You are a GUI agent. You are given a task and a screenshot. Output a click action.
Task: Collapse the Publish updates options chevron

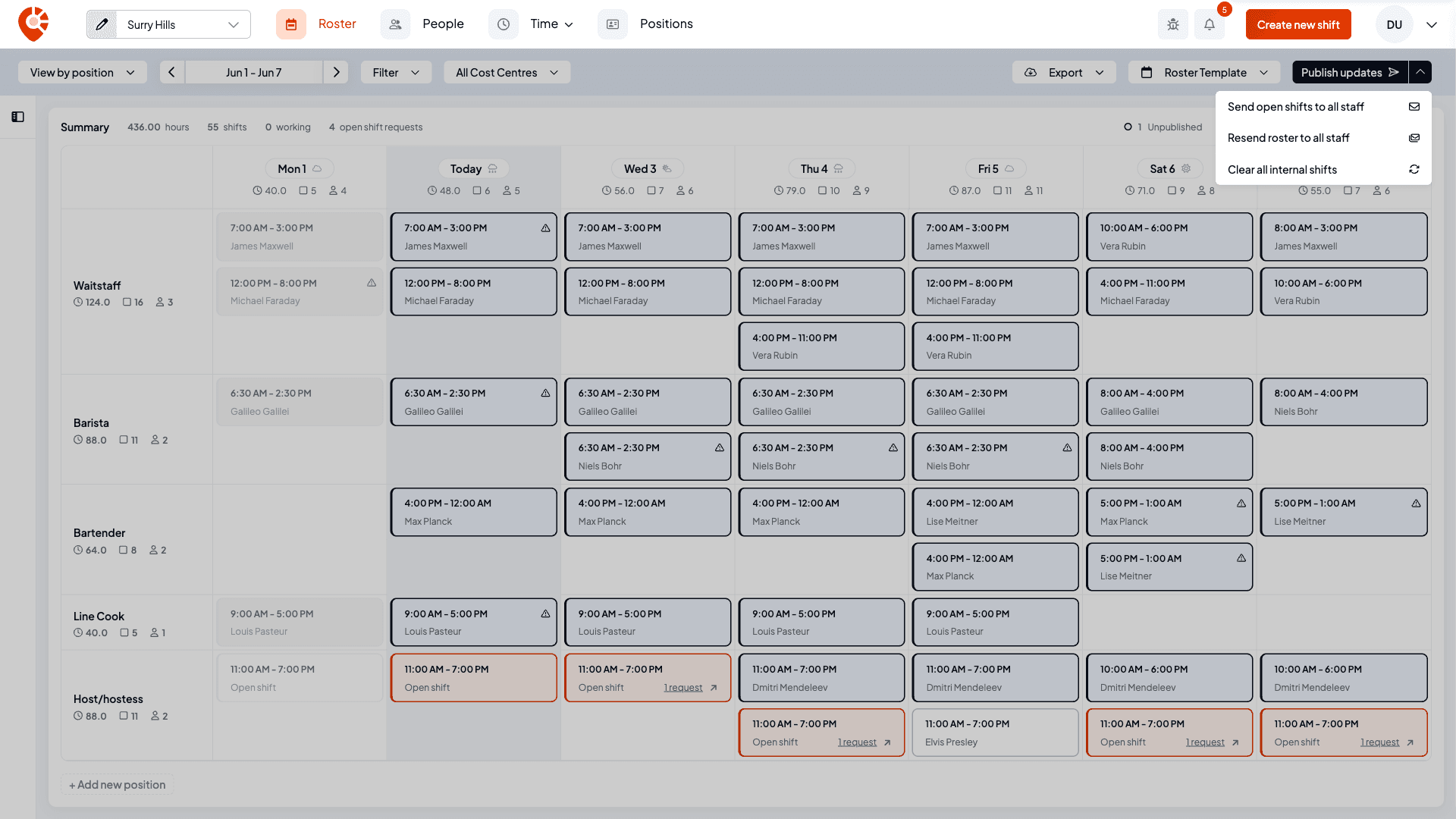click(x=1420, y=72)
